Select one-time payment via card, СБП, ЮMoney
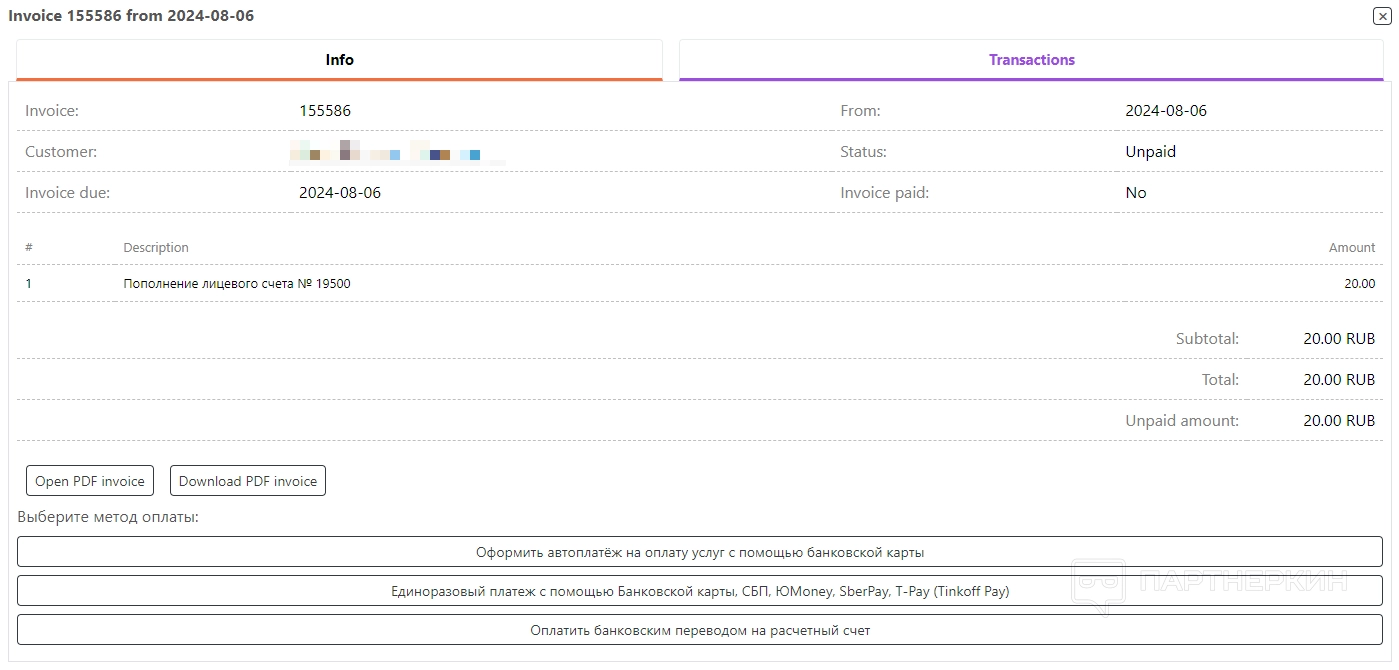The width and height of the screenshot is (1399, 670). (x=699, y=591)
